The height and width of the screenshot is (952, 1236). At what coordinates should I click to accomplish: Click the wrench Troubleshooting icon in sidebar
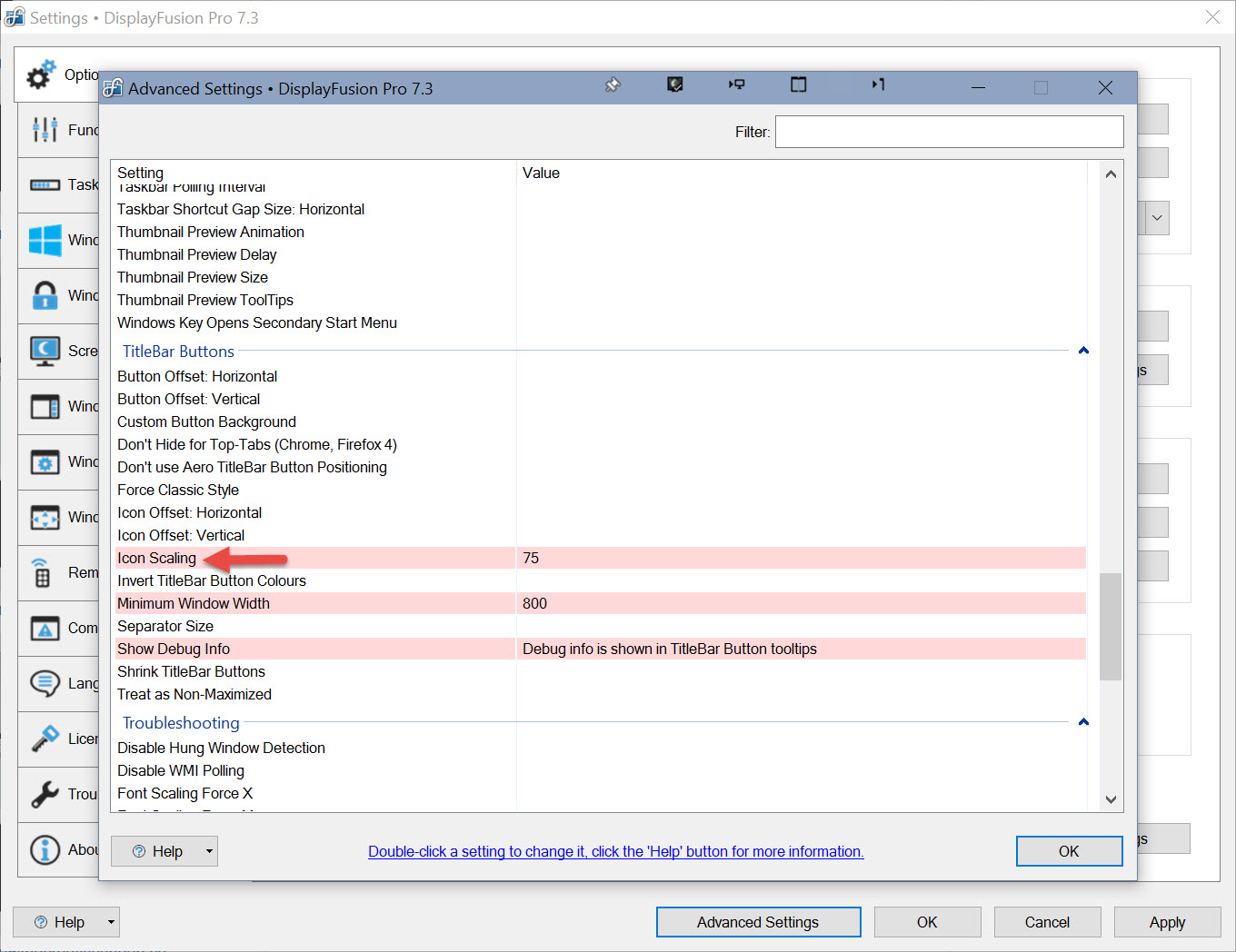coord(45,794)
